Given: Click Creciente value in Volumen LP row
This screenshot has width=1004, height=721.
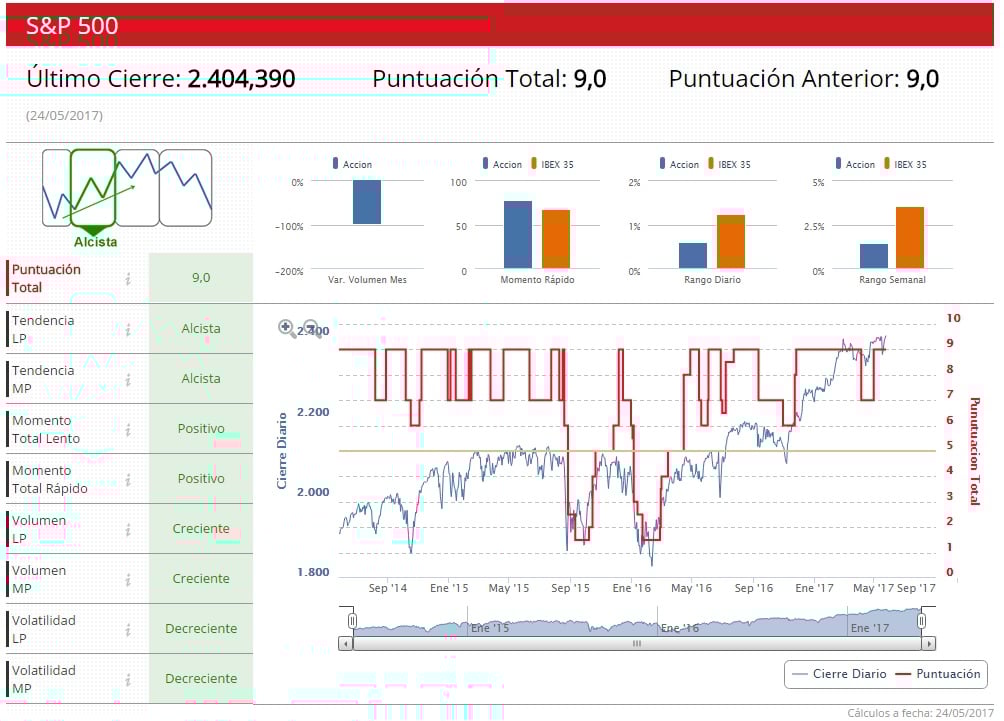Looking at the screenshot, I should [201, 528].
